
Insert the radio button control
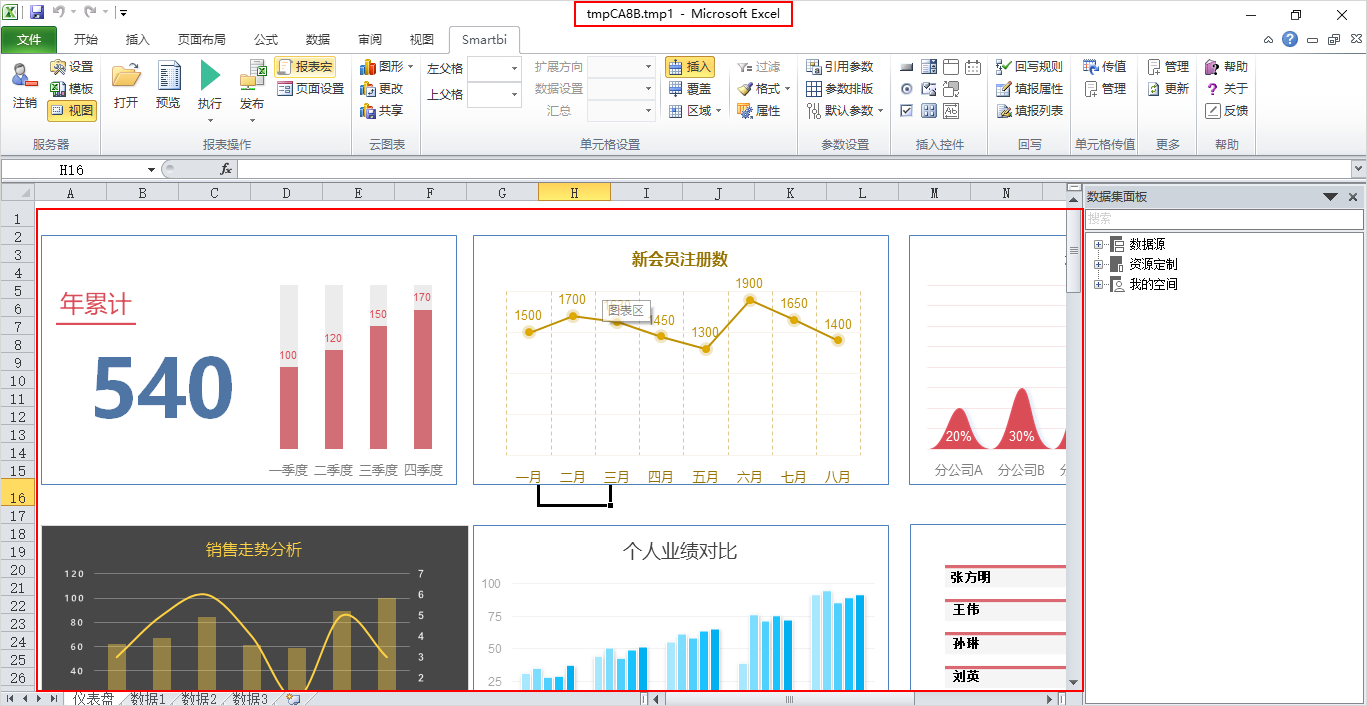906,88
